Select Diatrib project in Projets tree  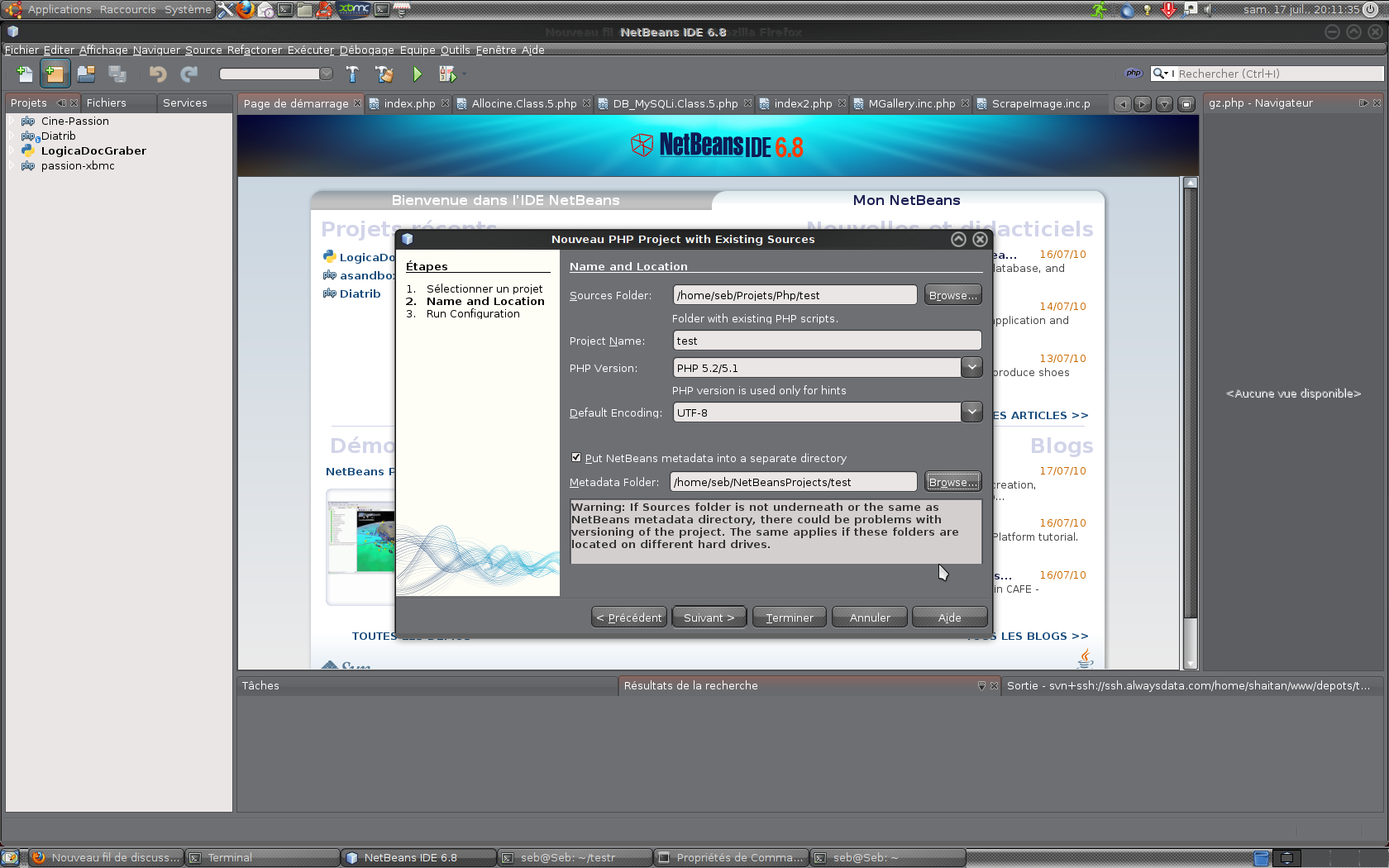tap(58, 136)
